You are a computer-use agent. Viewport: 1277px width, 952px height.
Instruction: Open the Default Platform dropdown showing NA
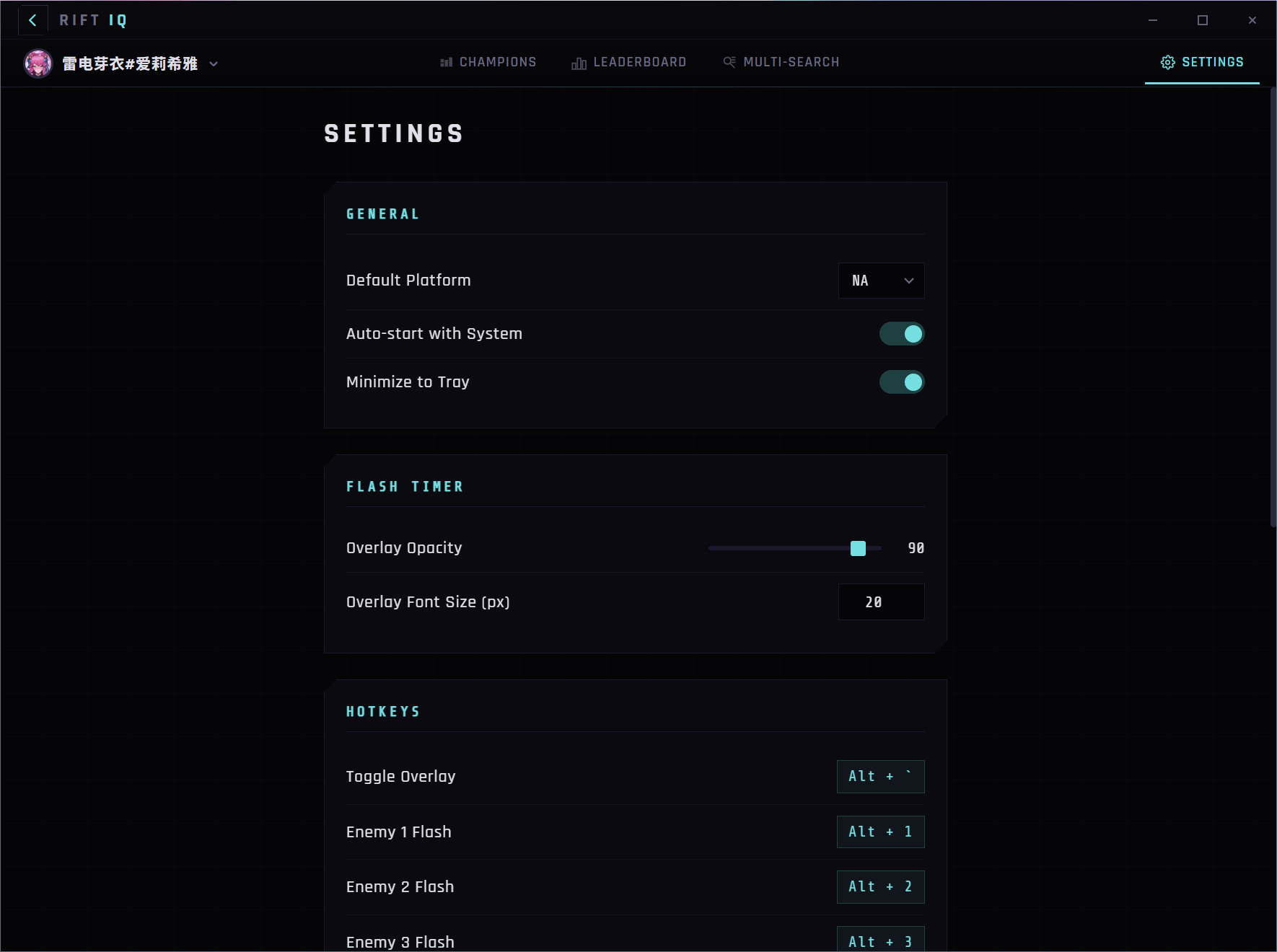[x=881, y=281]
